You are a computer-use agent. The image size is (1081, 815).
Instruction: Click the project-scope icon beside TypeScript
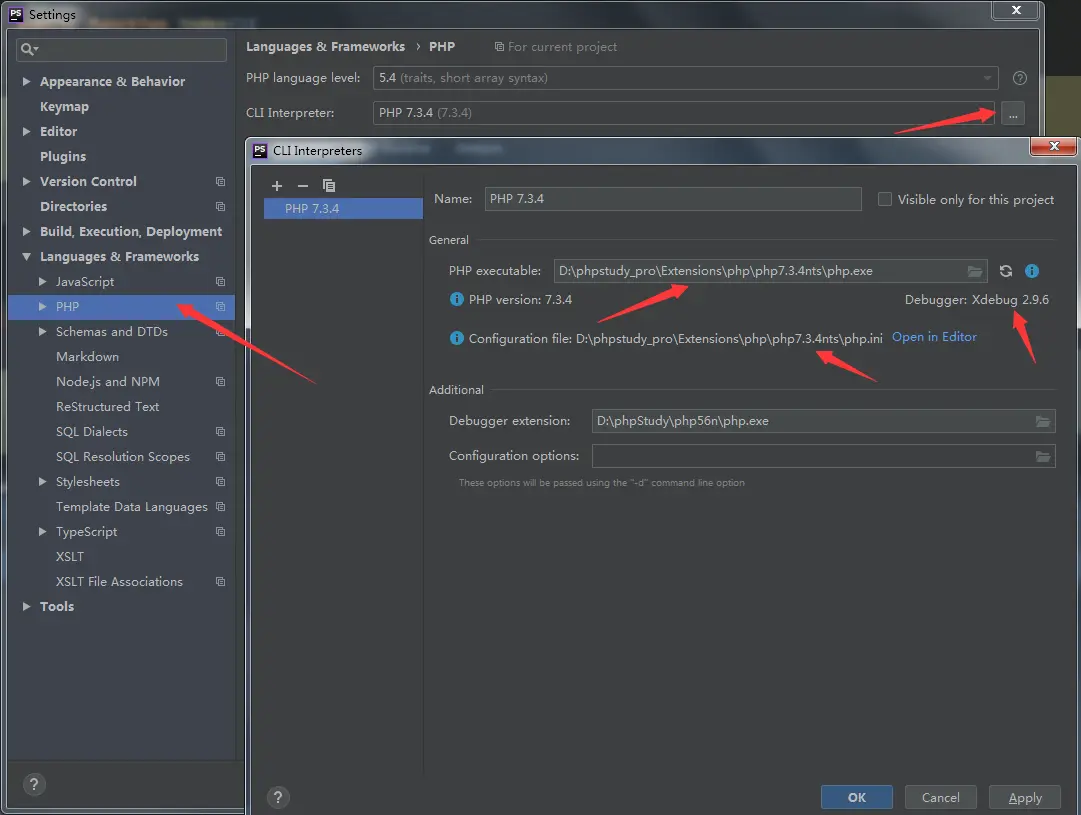[221, 532]
